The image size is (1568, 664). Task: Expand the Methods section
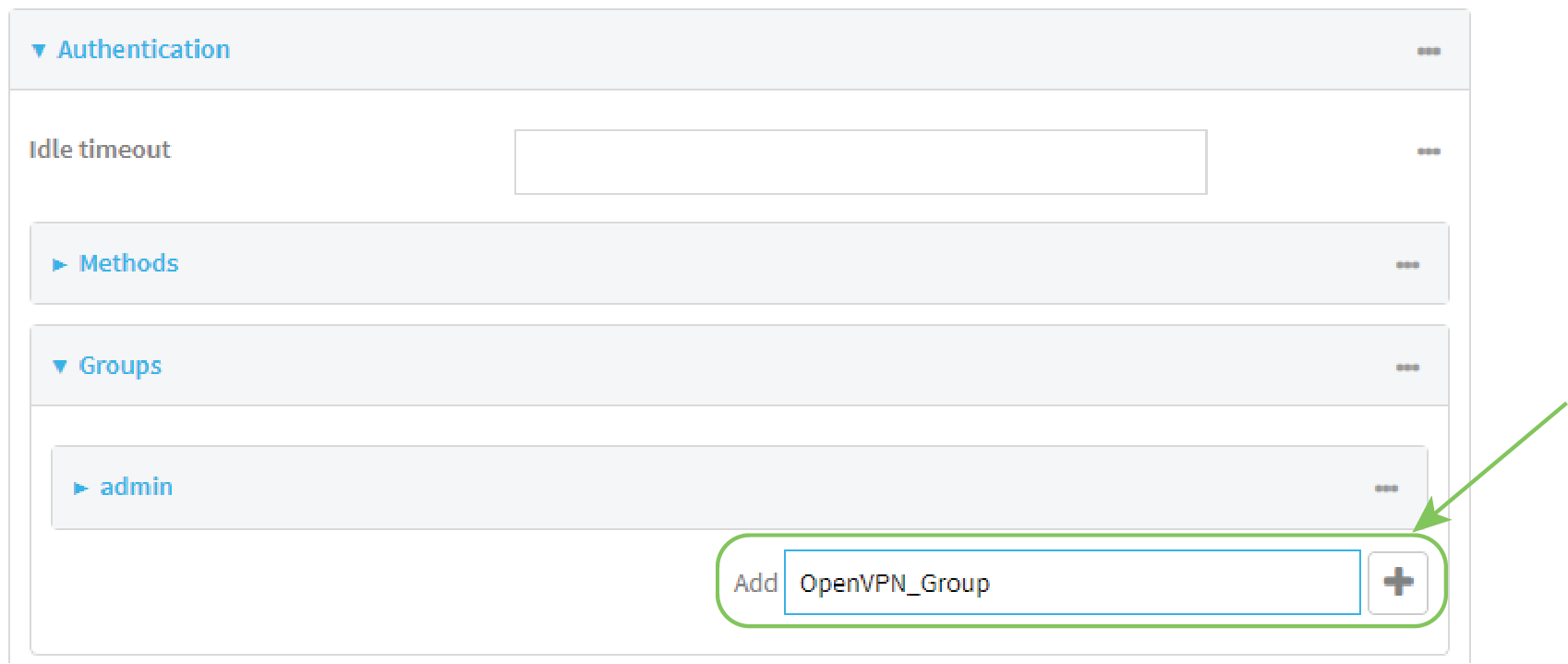coord(60,264)
